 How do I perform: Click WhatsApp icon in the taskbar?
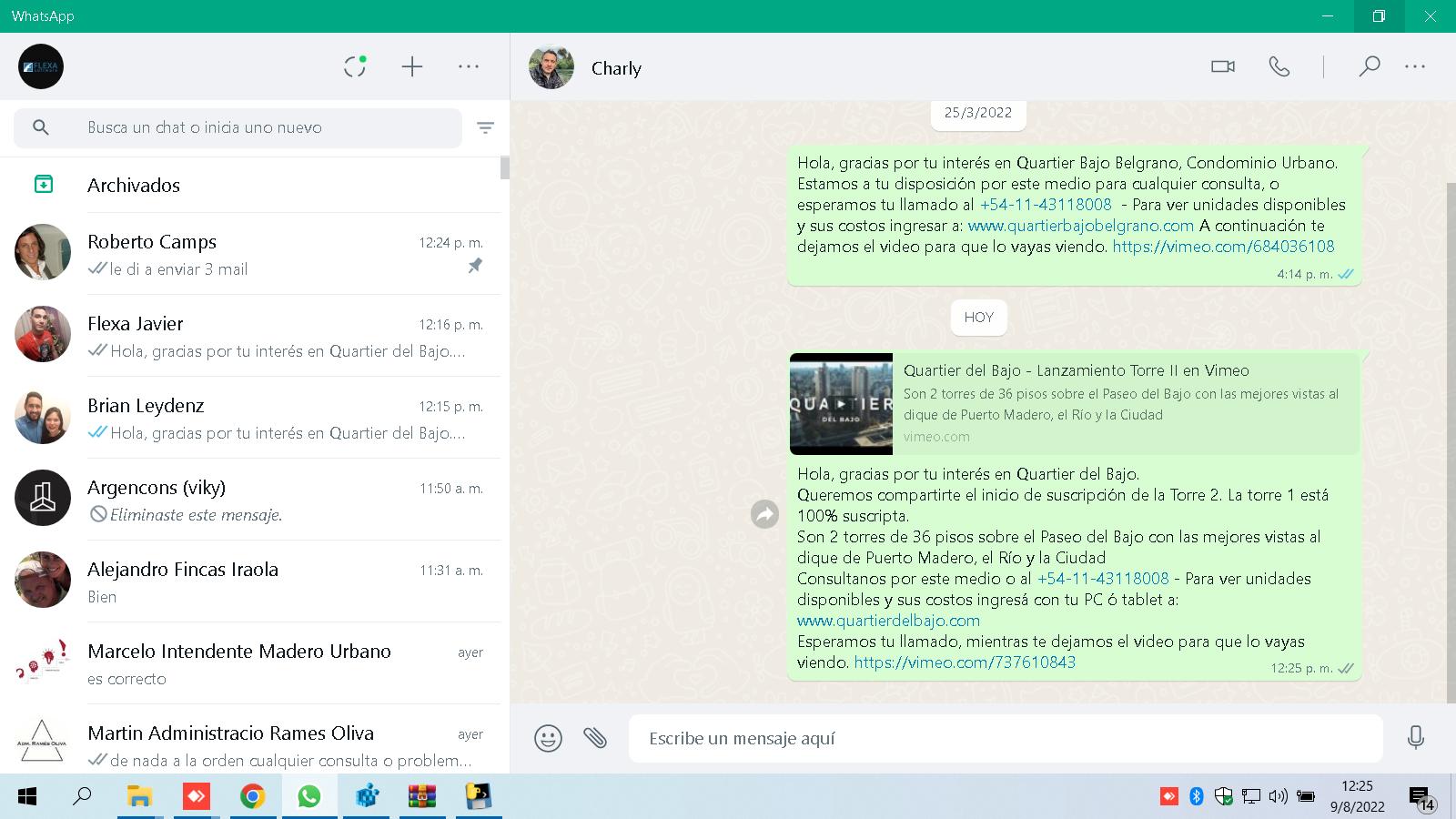[x=309, y=797]
